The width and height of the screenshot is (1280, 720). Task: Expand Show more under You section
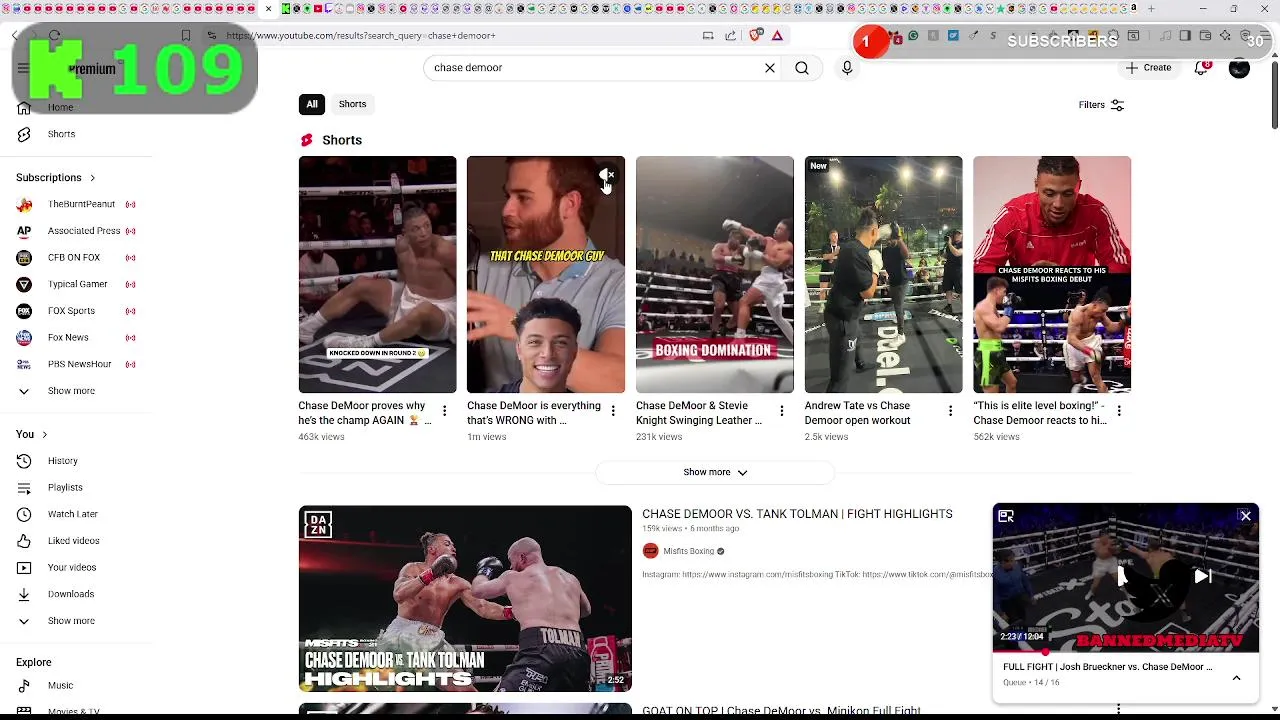(x=71, y=621)
